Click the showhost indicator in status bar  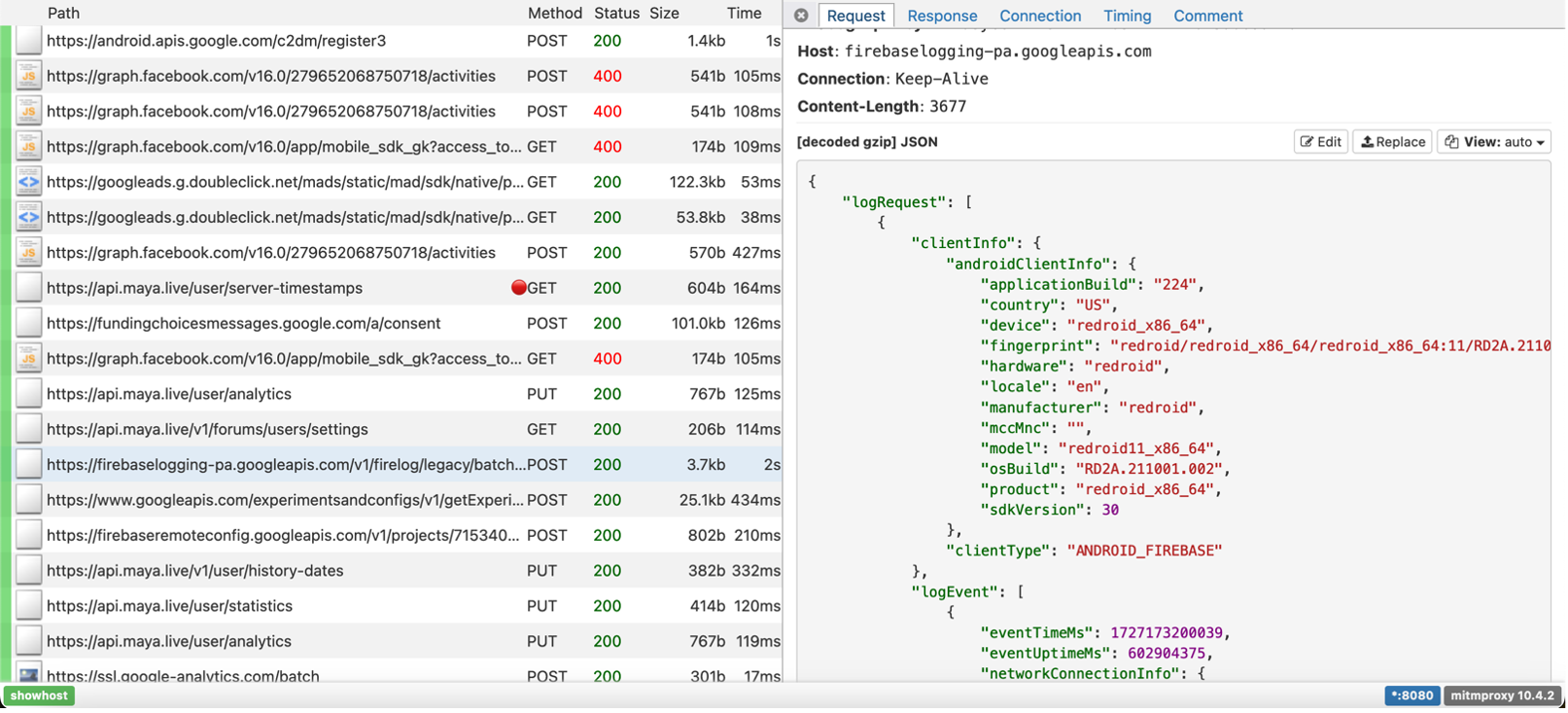coord(39,695)
